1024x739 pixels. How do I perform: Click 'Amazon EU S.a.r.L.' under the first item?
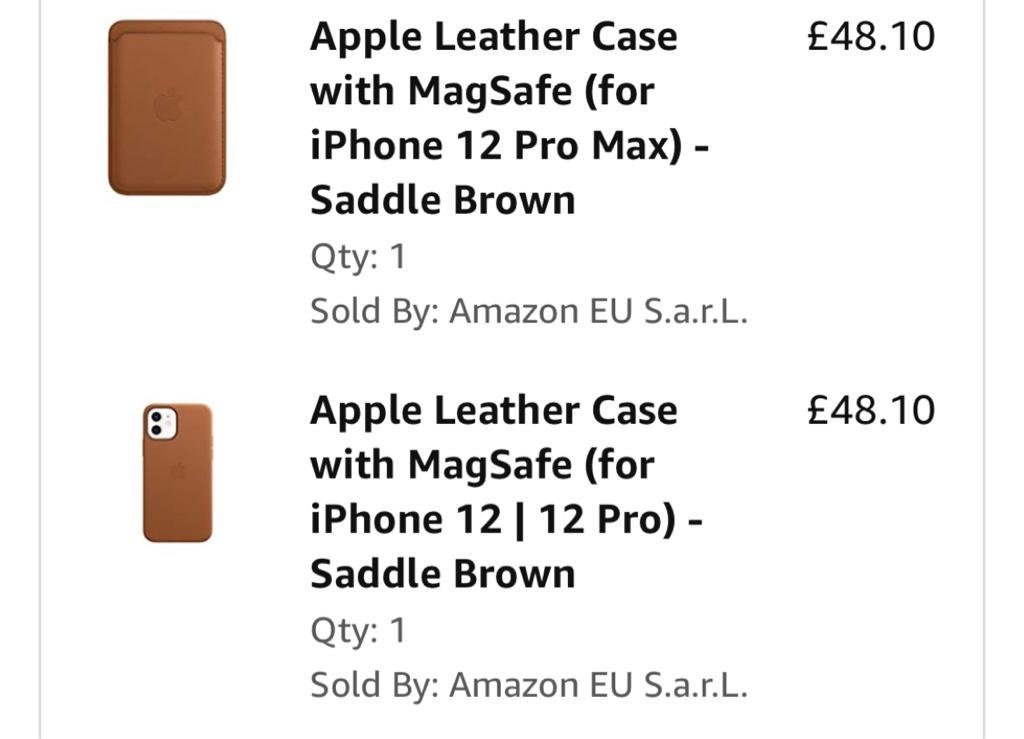coord(598,311)
